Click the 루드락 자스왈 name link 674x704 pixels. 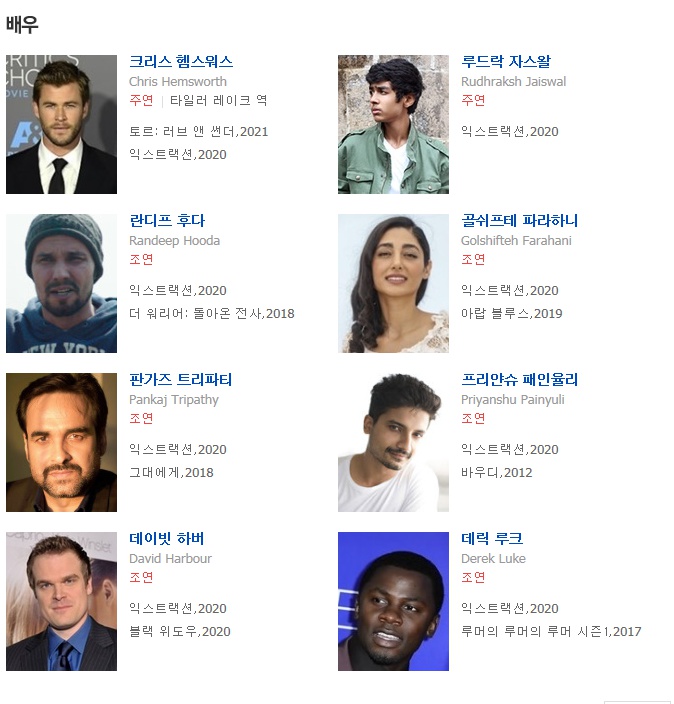pos(506,62)
